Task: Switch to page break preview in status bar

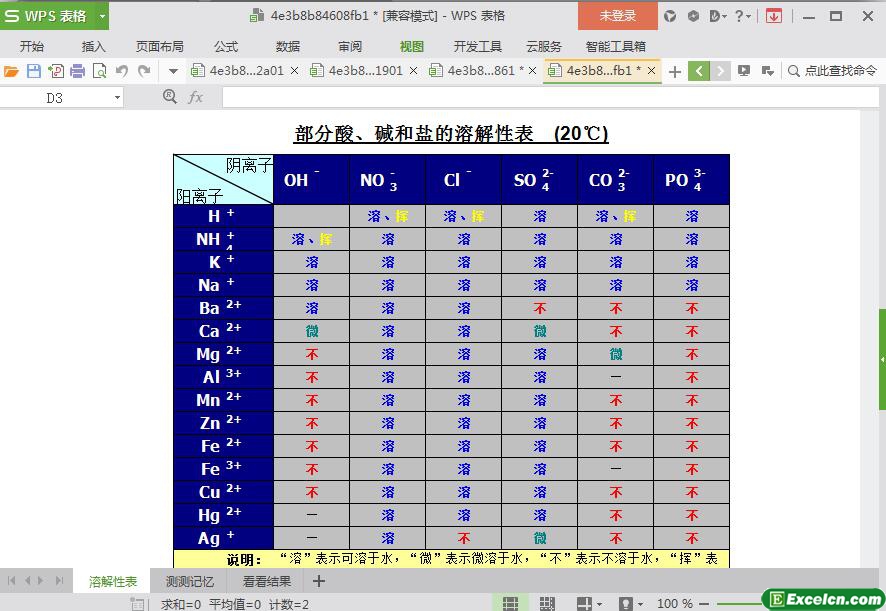Action: [x=547, y=603]
